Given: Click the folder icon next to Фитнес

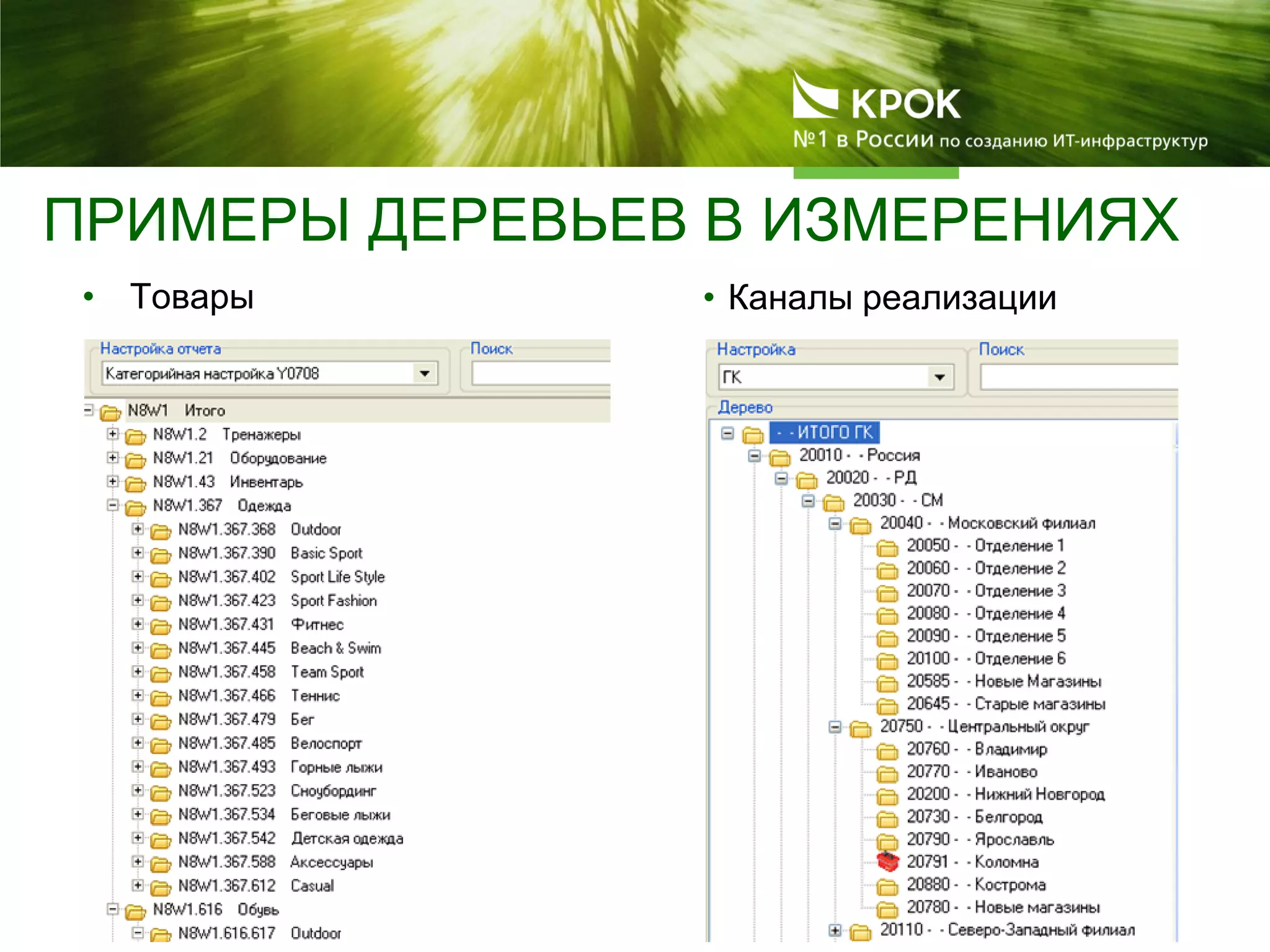Looking at the screenshot, I should pyautogui.click(x=161, y=626).
